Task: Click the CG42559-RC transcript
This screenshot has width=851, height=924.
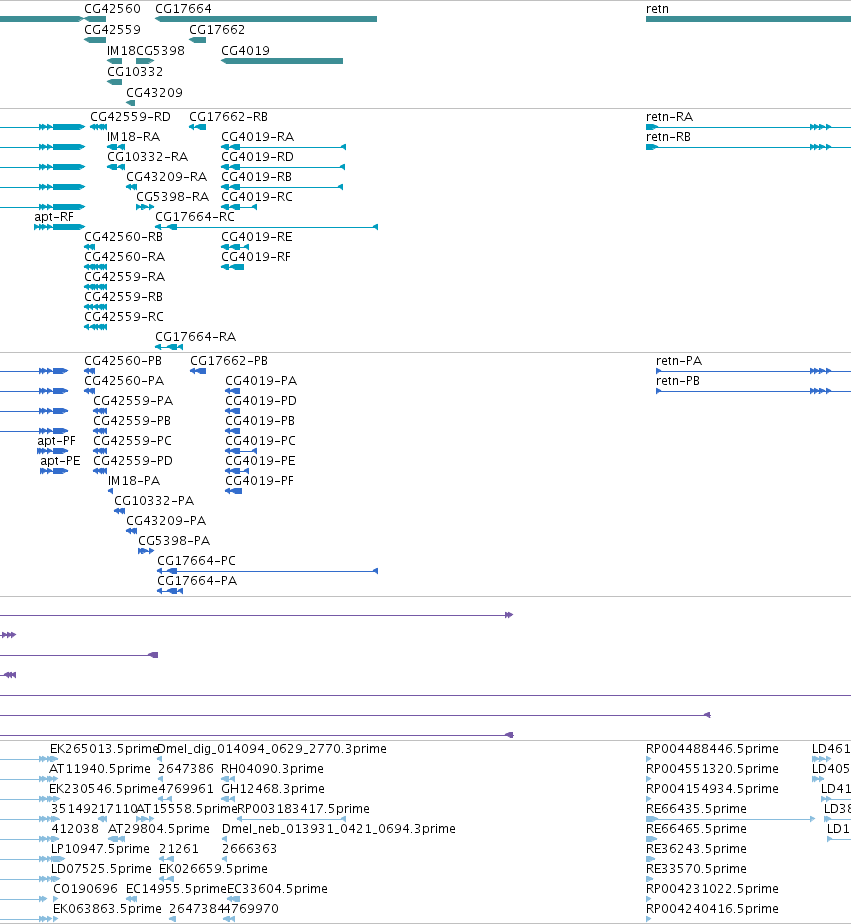Action: point(95,327)
